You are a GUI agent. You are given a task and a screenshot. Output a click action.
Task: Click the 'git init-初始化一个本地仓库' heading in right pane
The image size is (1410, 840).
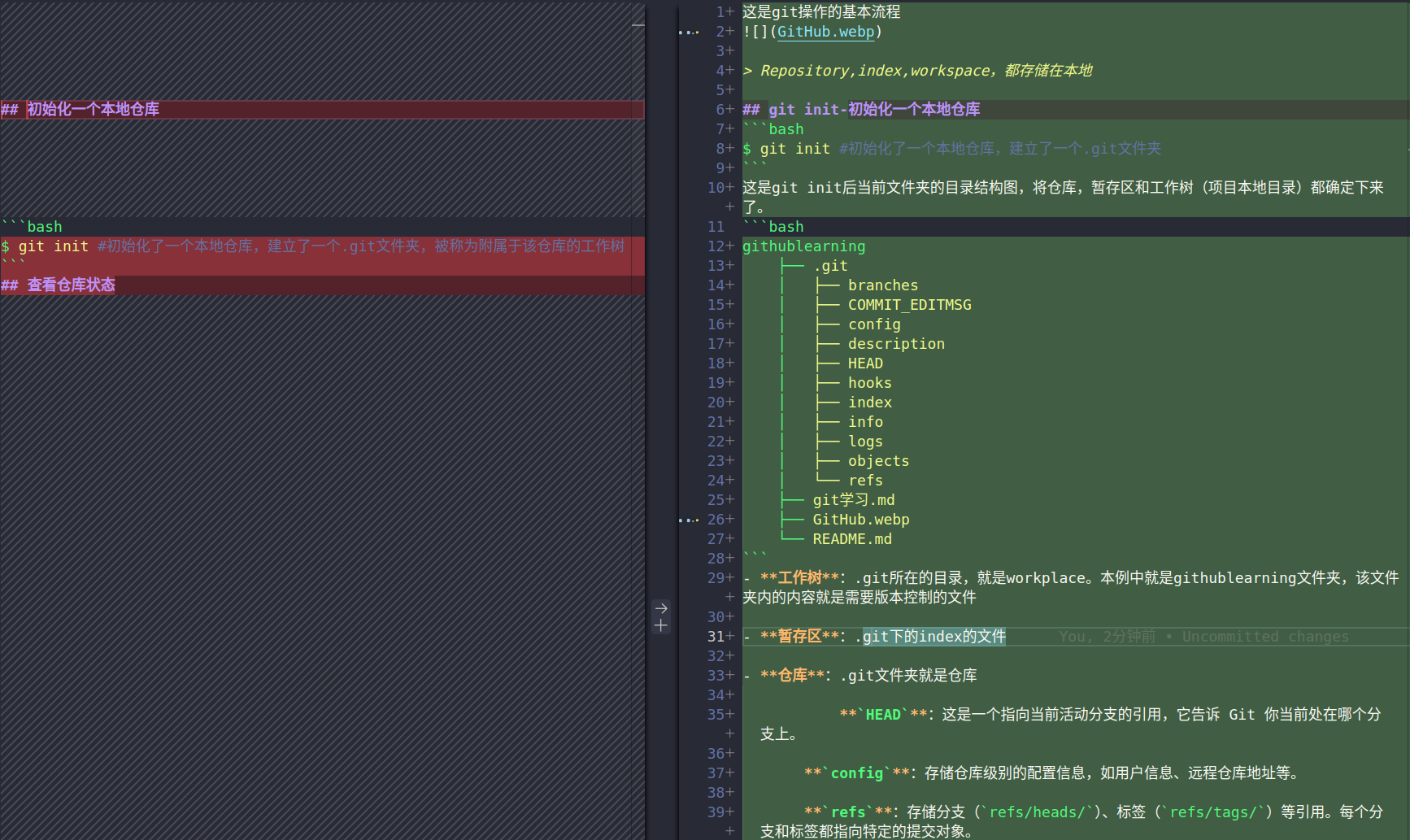(x=861, y=110)
